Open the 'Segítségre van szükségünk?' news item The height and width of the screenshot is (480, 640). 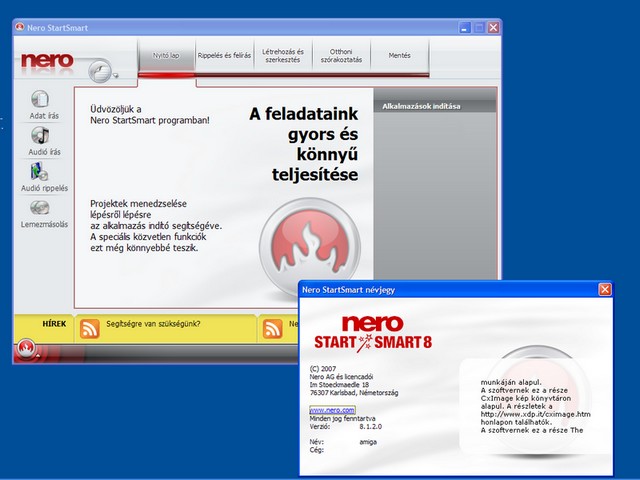153,324
